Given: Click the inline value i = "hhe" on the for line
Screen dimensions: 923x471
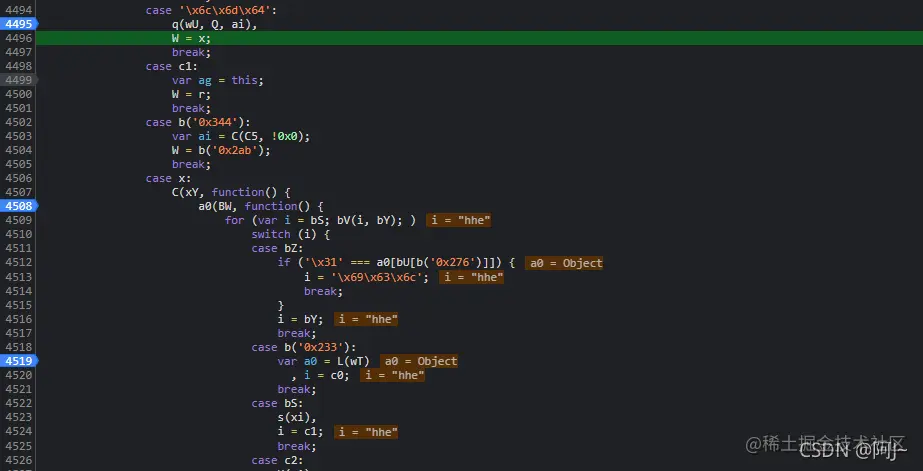Looking at the screenshot, I should tap(459, 220).
